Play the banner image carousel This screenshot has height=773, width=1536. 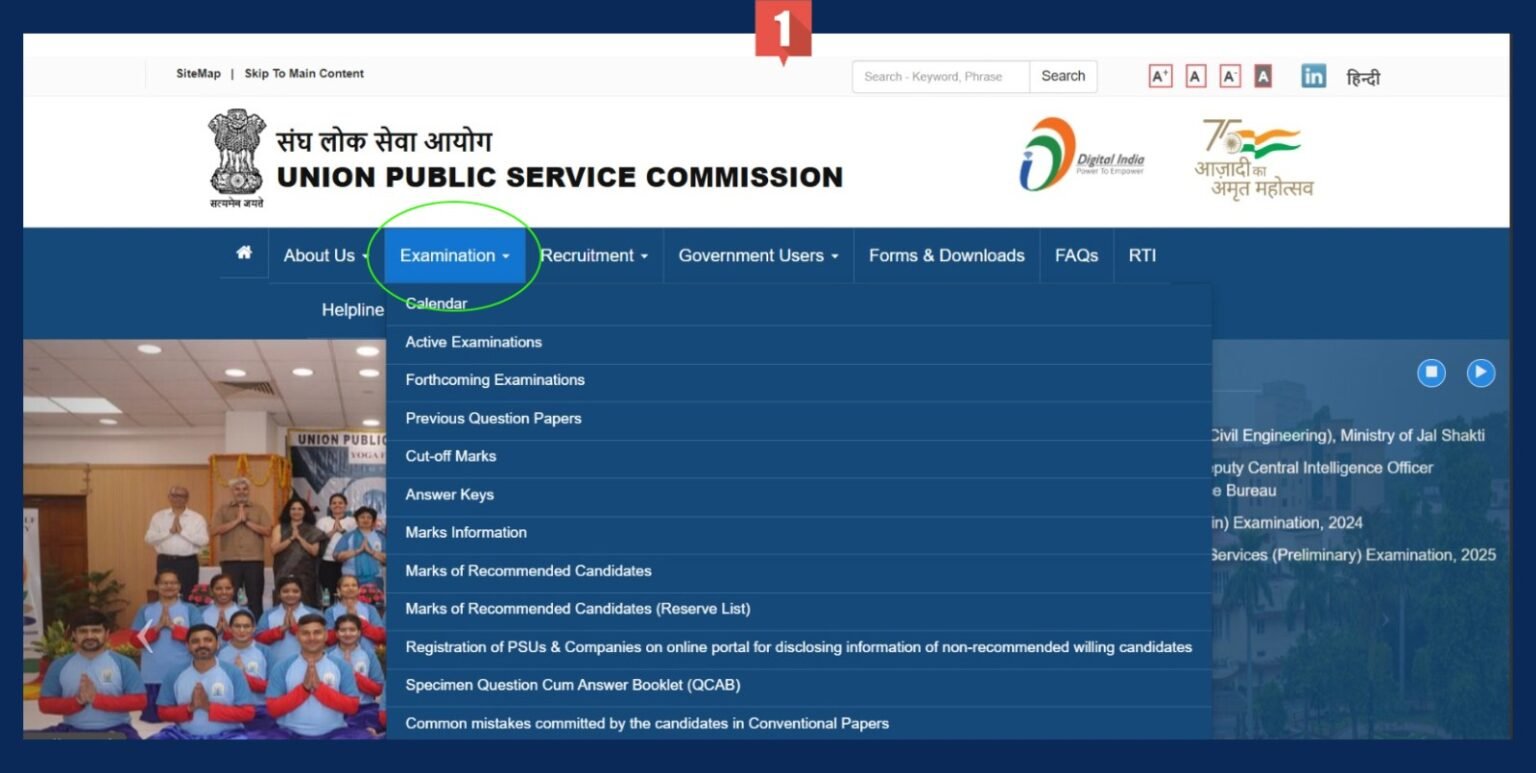click(1480, 373)
